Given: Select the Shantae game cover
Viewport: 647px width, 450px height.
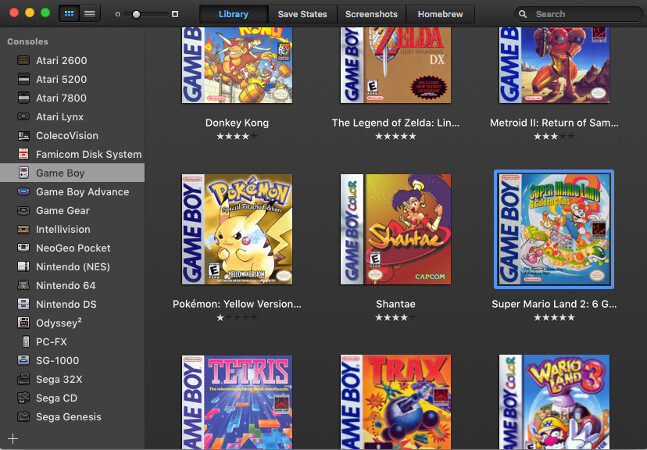Looking at the screenshot, I should pos(394,230).
